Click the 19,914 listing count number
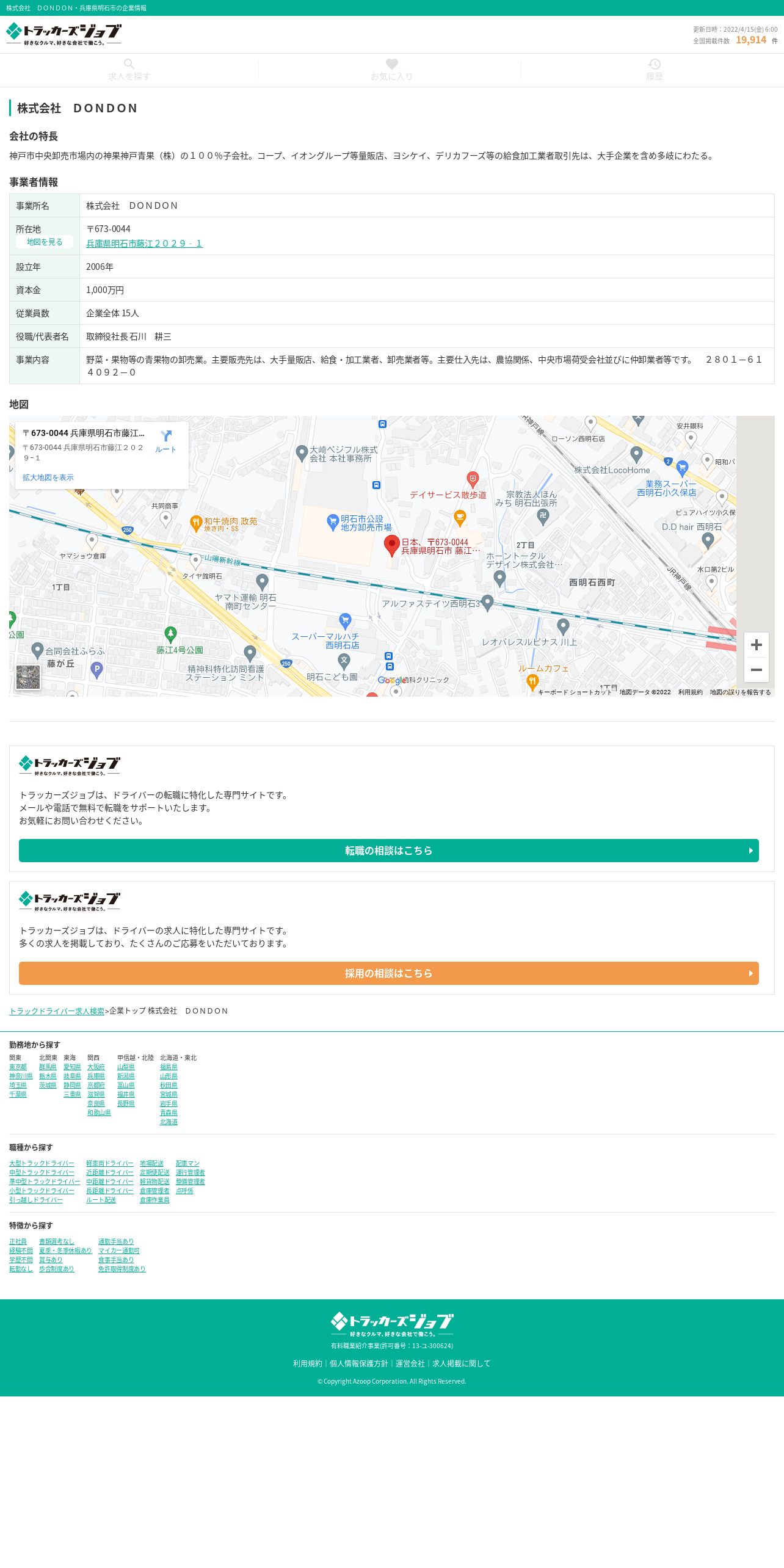The image size is (784, 1568). 751,40
